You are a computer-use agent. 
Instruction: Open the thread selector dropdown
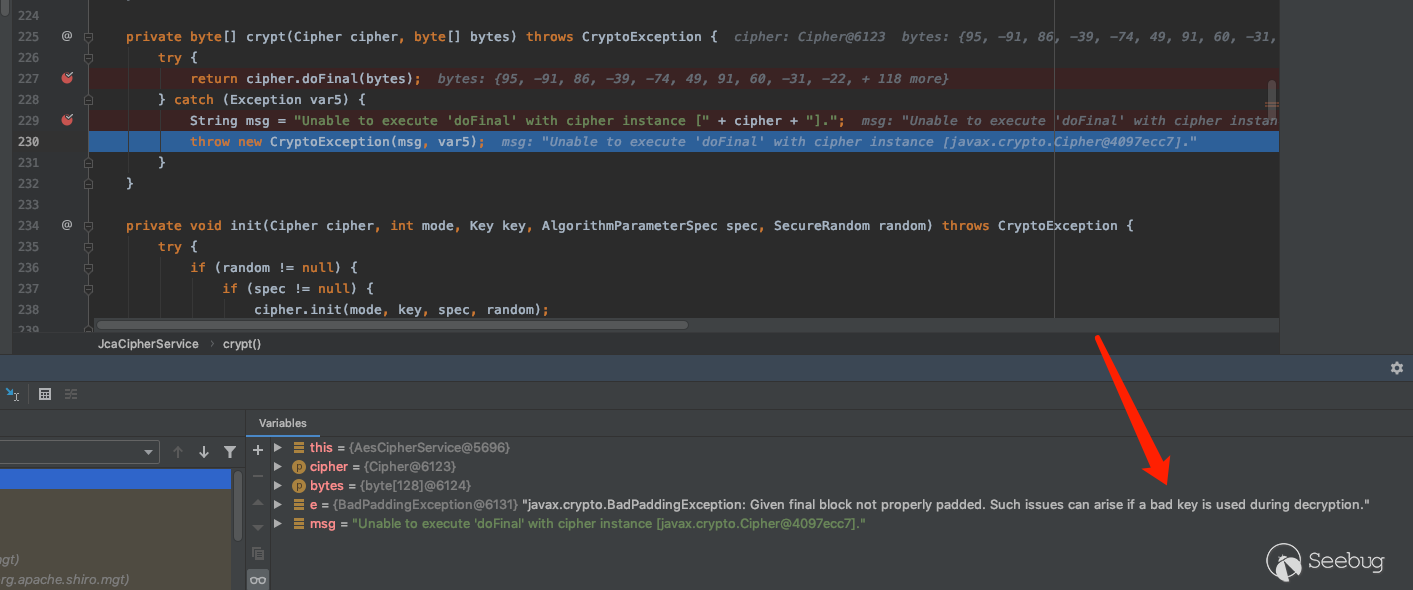[x=78, y=452]
